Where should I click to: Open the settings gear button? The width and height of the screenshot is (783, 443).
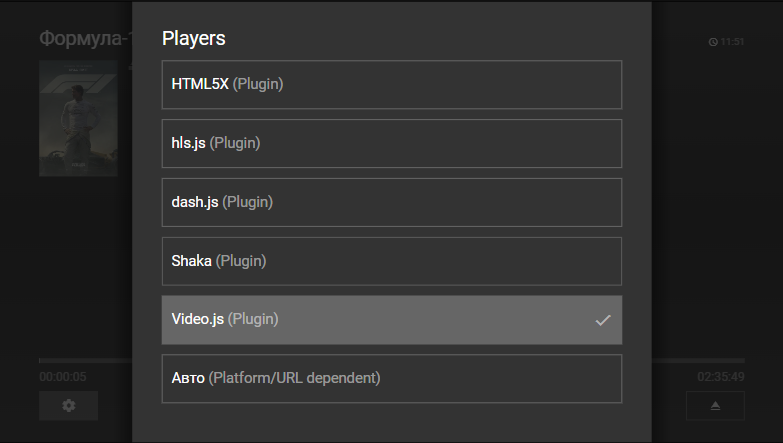[x=68, y=405]
